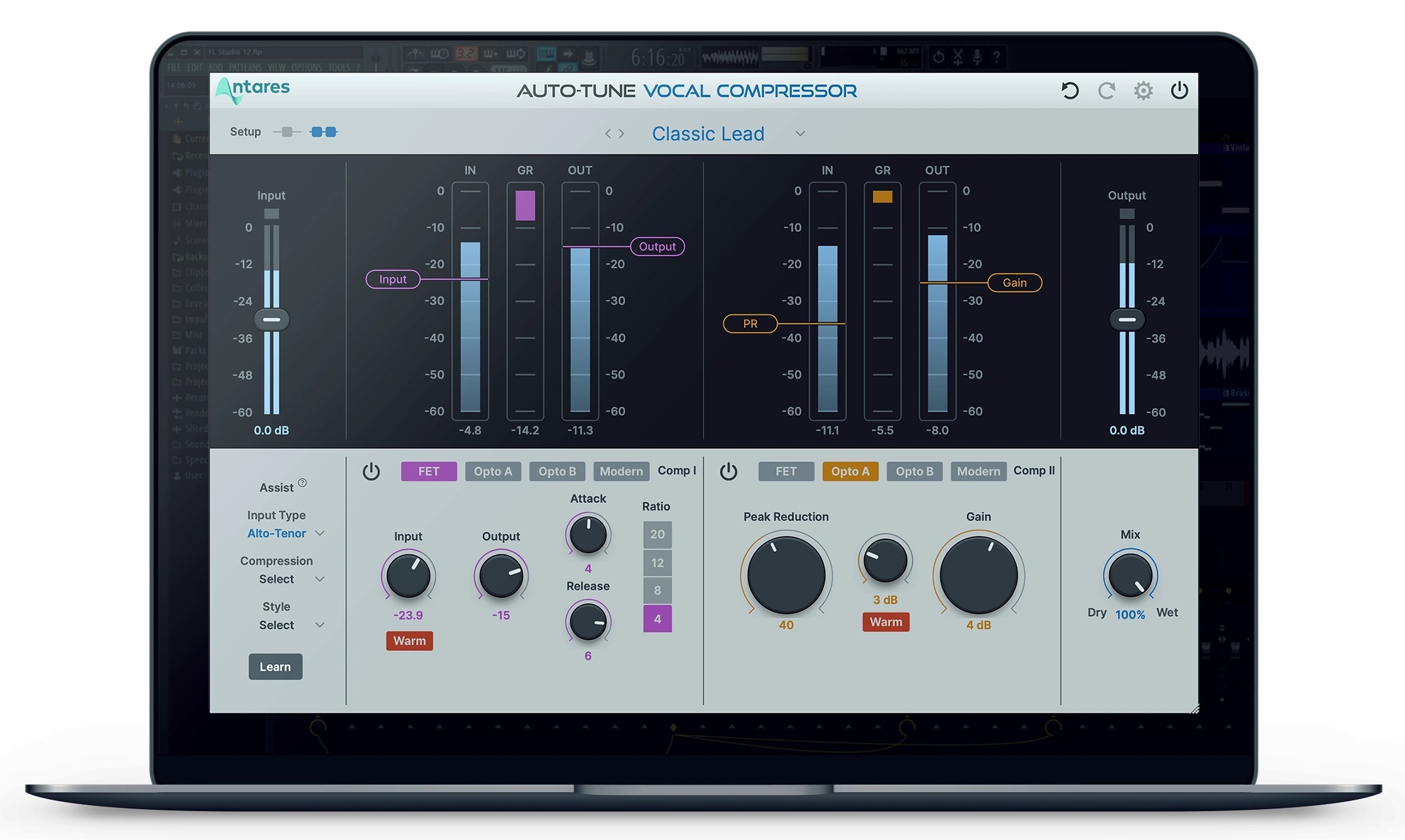Click the Assist help question mark
Image resolution: width=1405 pixels, height=840 pixels.
point(303,482)
